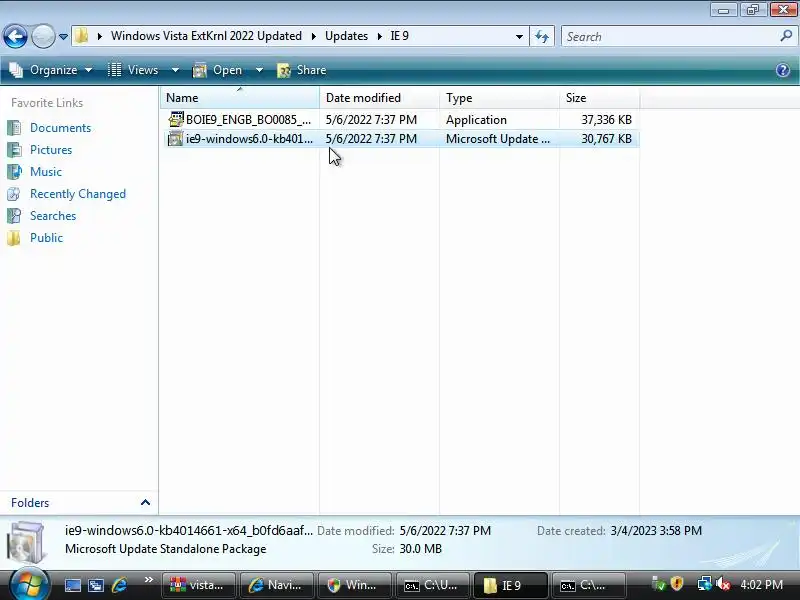Click the Views toolbar button

tap(133, 70)
